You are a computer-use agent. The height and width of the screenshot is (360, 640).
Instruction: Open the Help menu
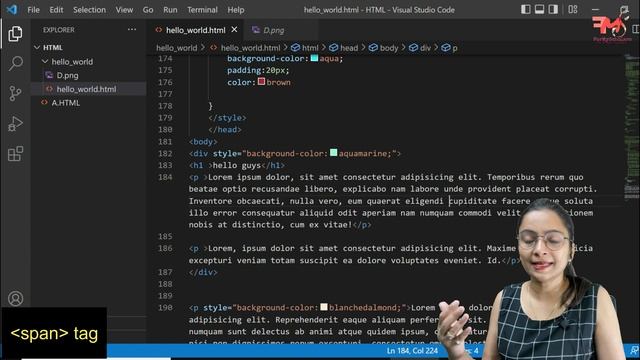point(236,10)
